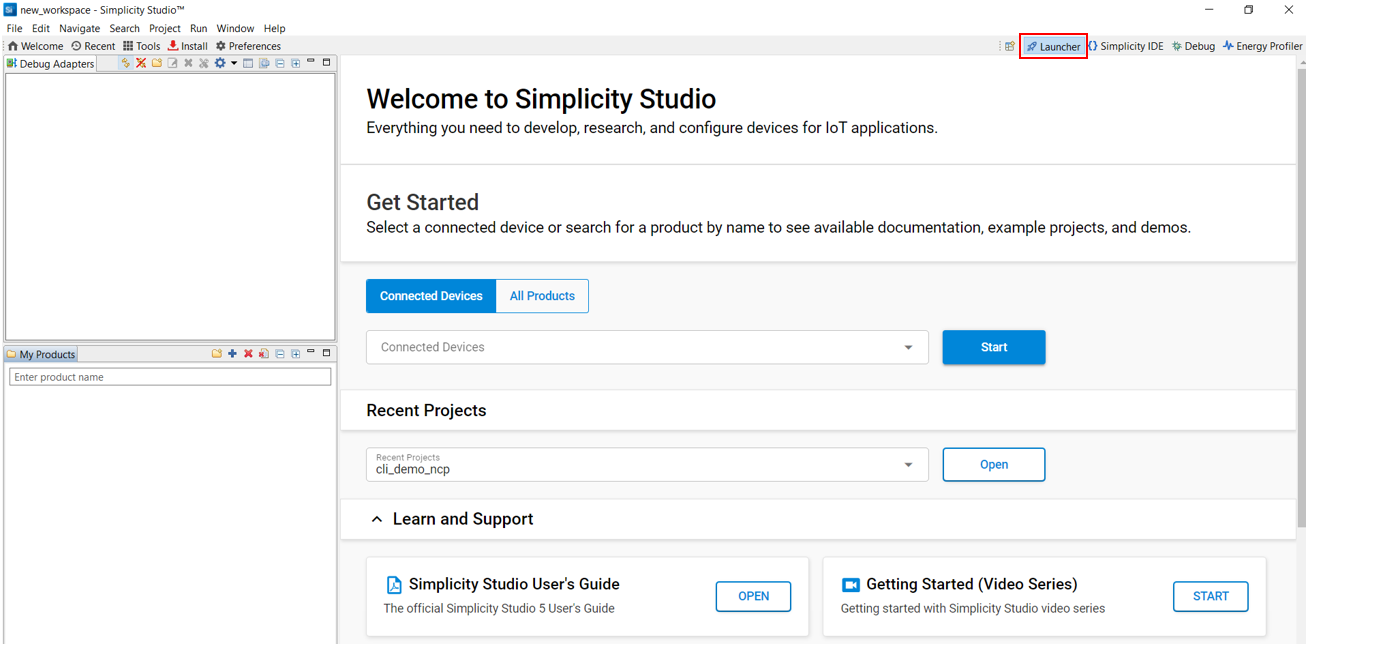Click the Enter product name field

click(170, 377)
